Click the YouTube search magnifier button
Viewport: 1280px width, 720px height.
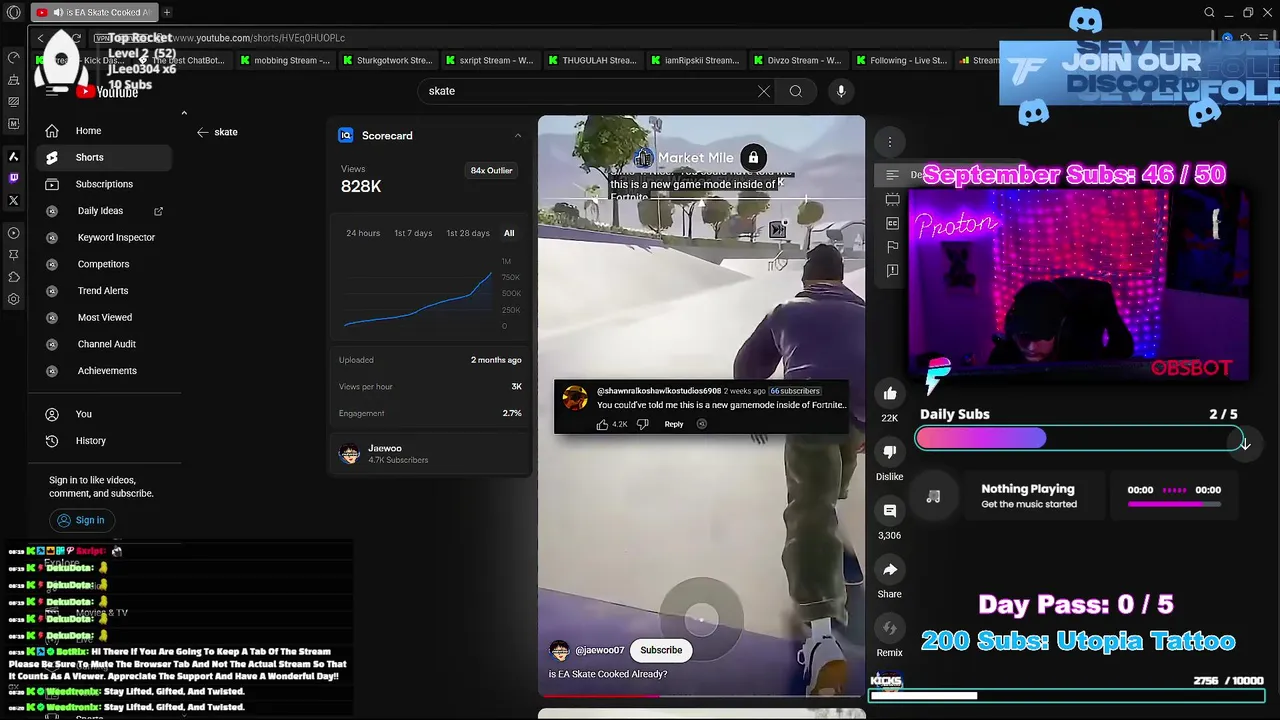tap(795, 91)
